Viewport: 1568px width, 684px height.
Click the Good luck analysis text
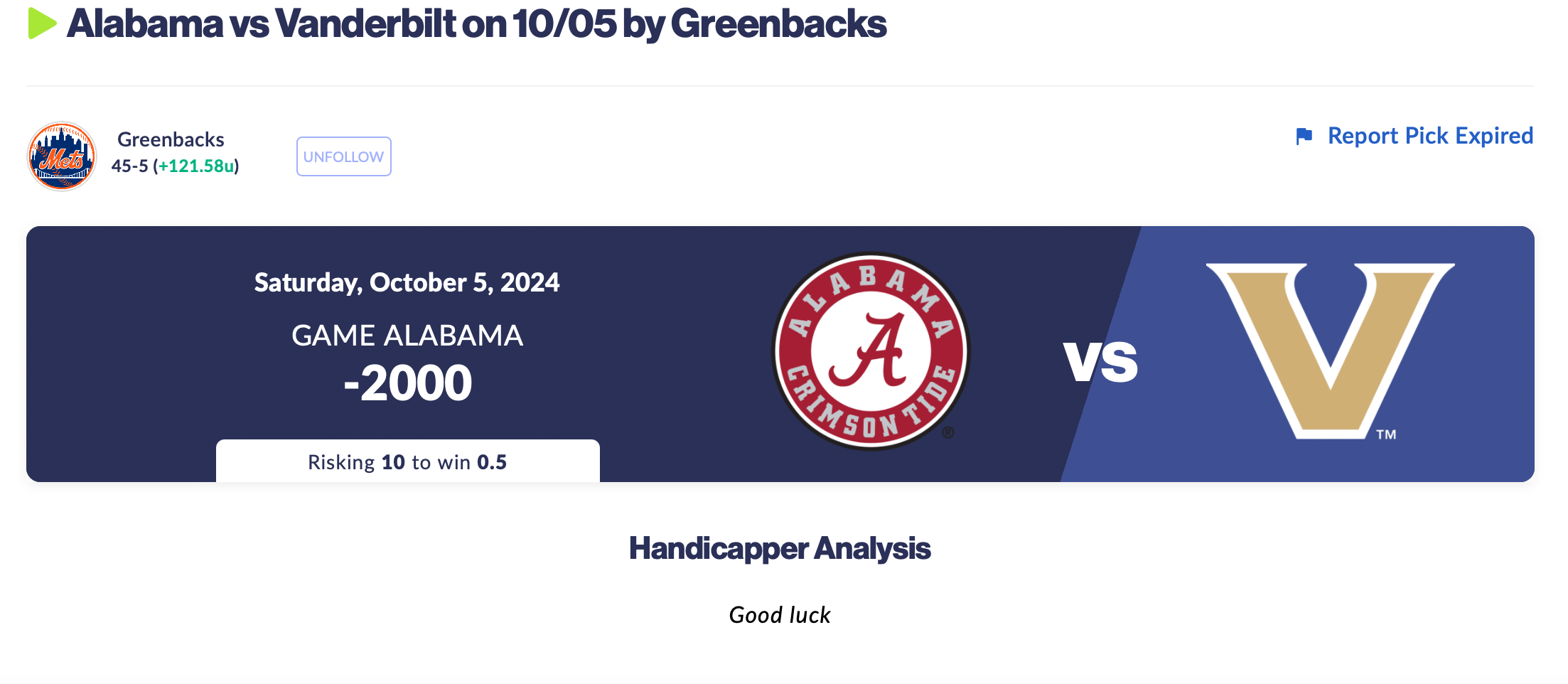780,615
